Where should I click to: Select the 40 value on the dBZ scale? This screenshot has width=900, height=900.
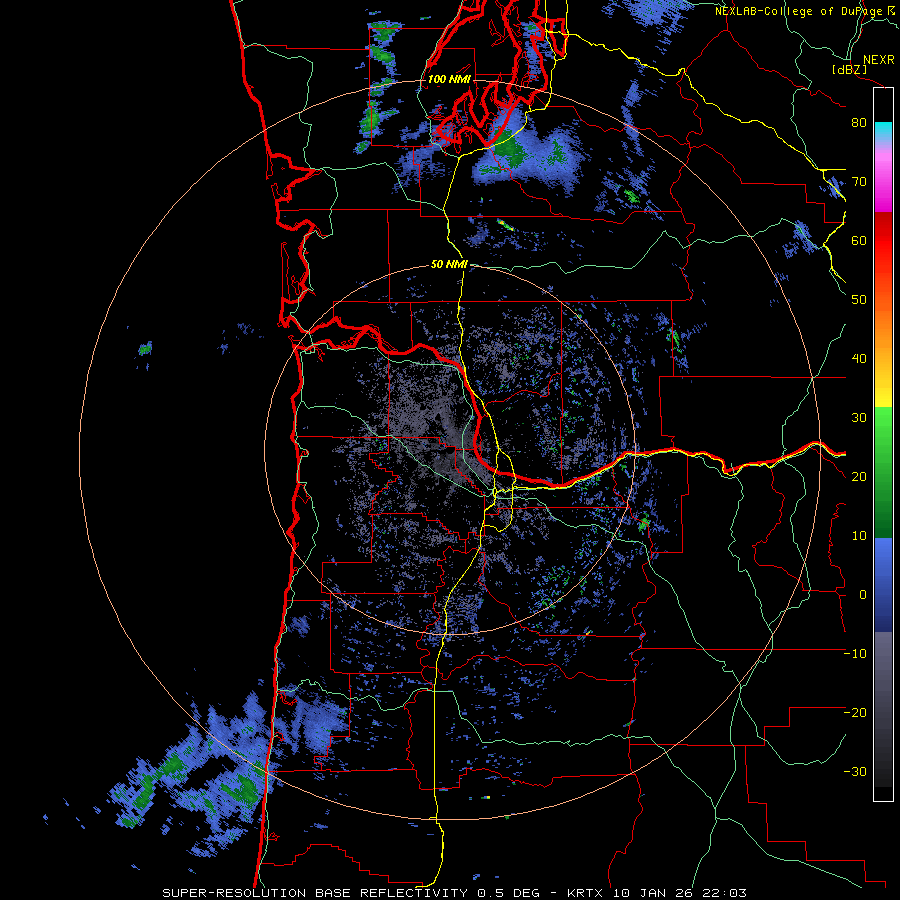click(x=859, y=359)
